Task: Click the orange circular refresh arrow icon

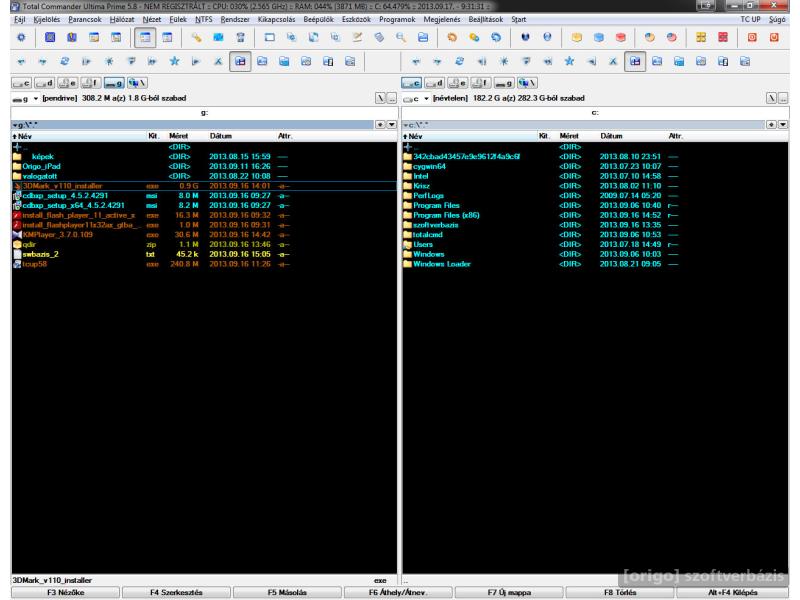Action: pyautogui.click(x=452, y=37)
